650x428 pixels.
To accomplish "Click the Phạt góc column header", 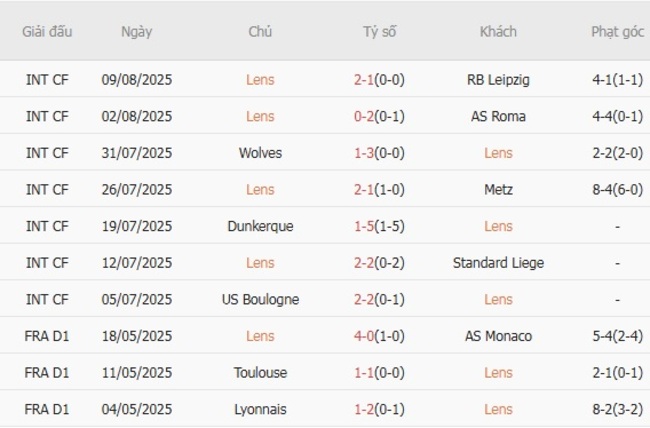I will tap(618, 32).
